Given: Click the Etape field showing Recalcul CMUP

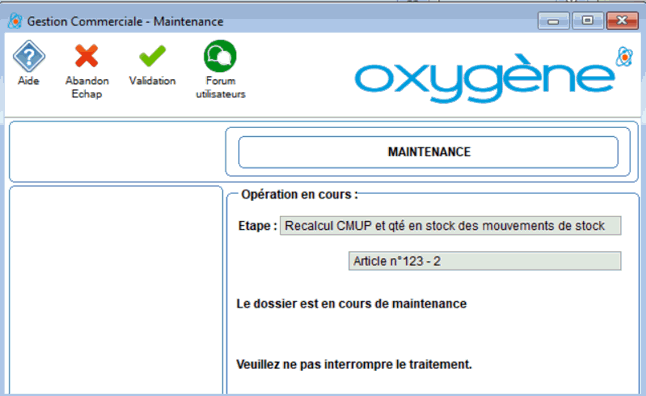Looking at the screenshot, I should pyautogui.click(x=450, y=226).
